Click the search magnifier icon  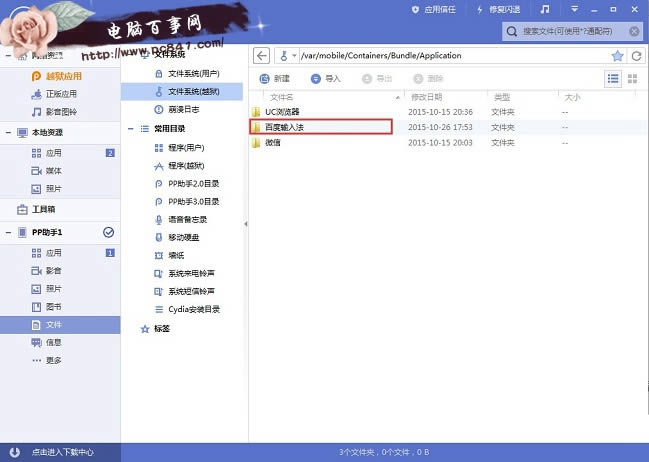pyautogui.click(x=512, y=31)
